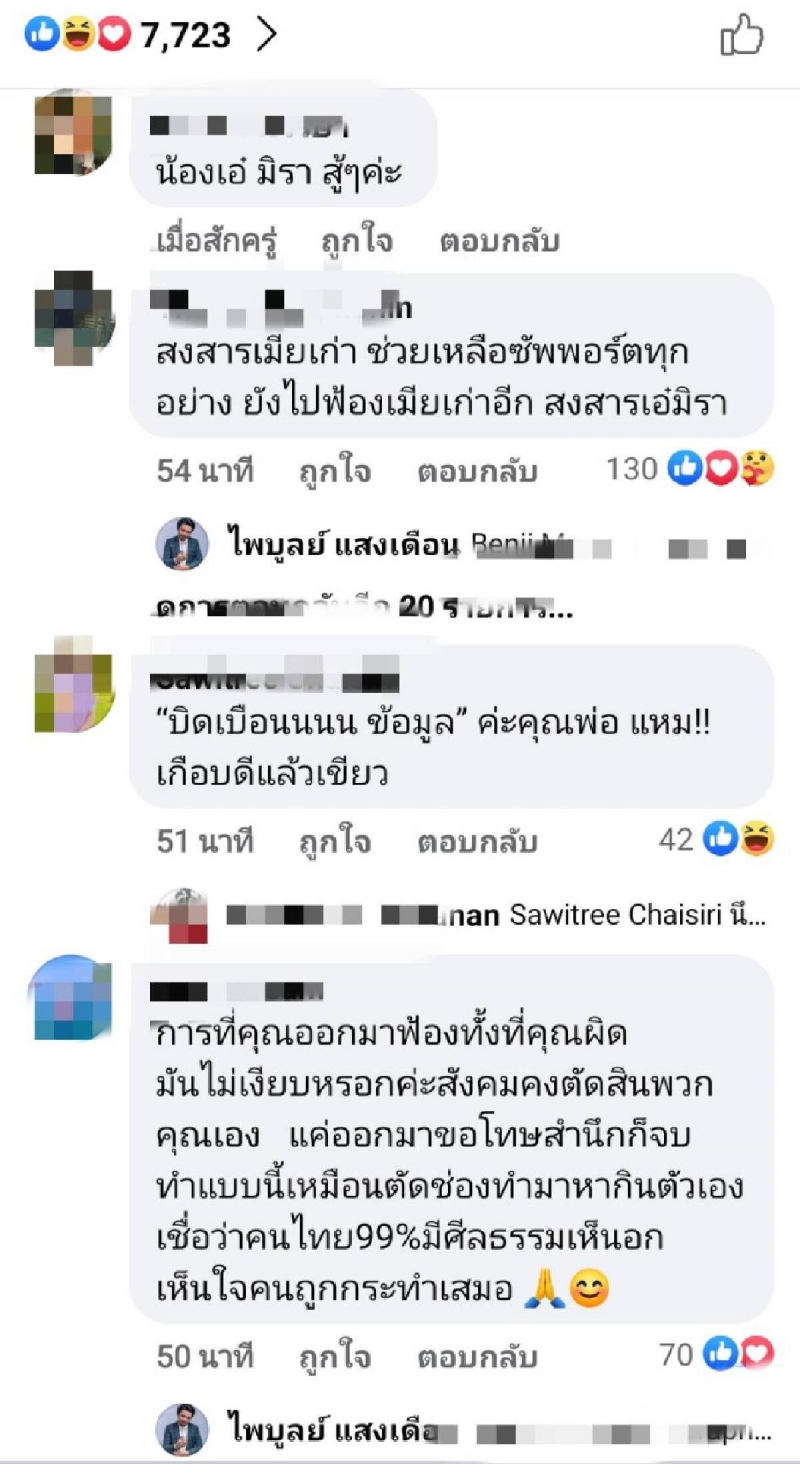Tap ถูกใจ on the 50 นาที comment
Viewport: 800px width, 1464px height.
[334, 1357]
